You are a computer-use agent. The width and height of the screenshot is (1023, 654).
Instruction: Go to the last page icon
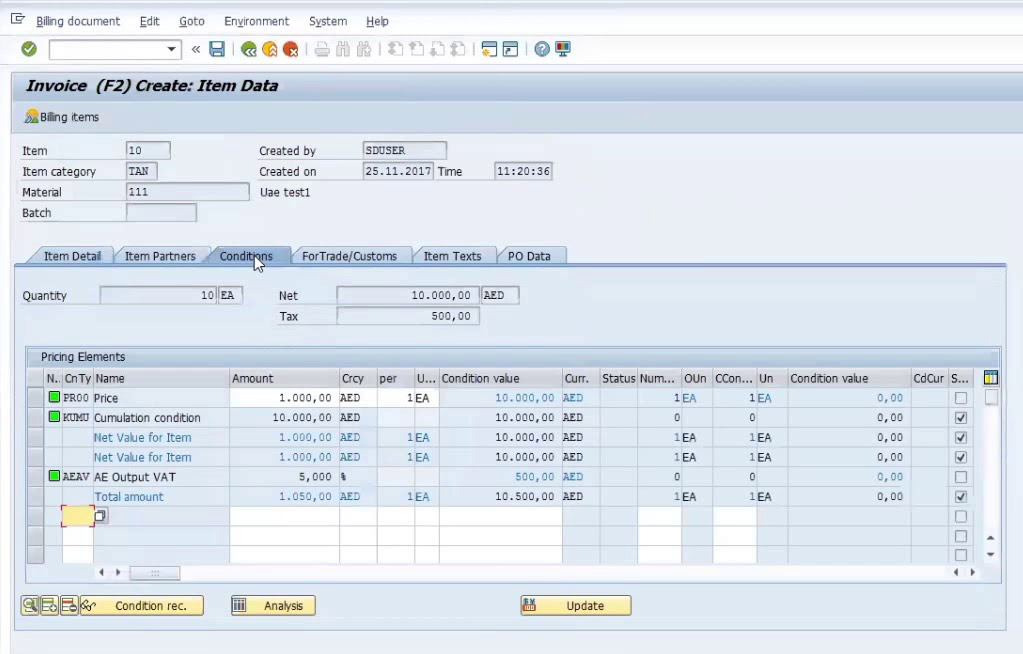pyautogui.click(x=458, y=49)
